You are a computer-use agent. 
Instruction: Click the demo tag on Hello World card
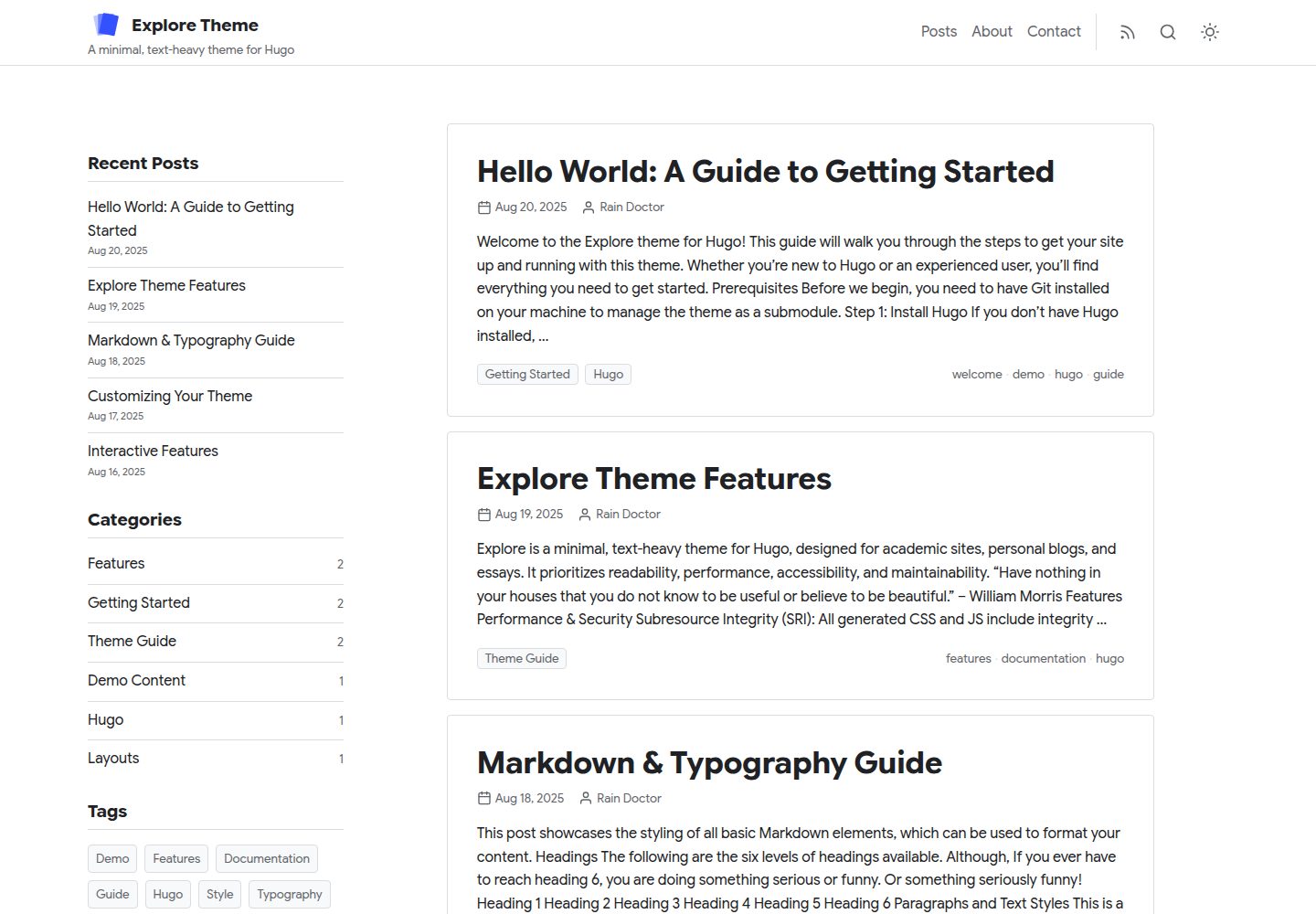coord(1028,374)
